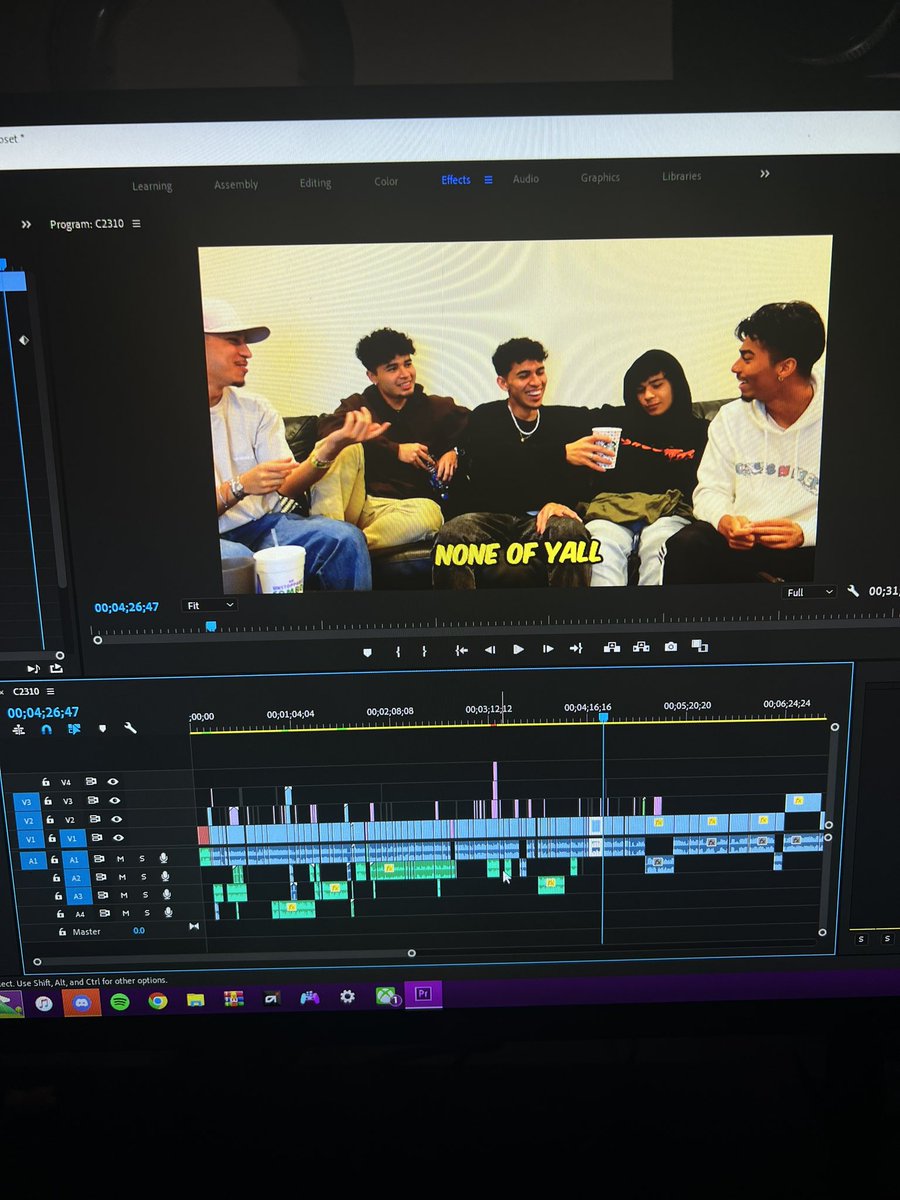Open Discord from the taskbar
This screenshot has width=900, height=1200.
point(82,1001)
